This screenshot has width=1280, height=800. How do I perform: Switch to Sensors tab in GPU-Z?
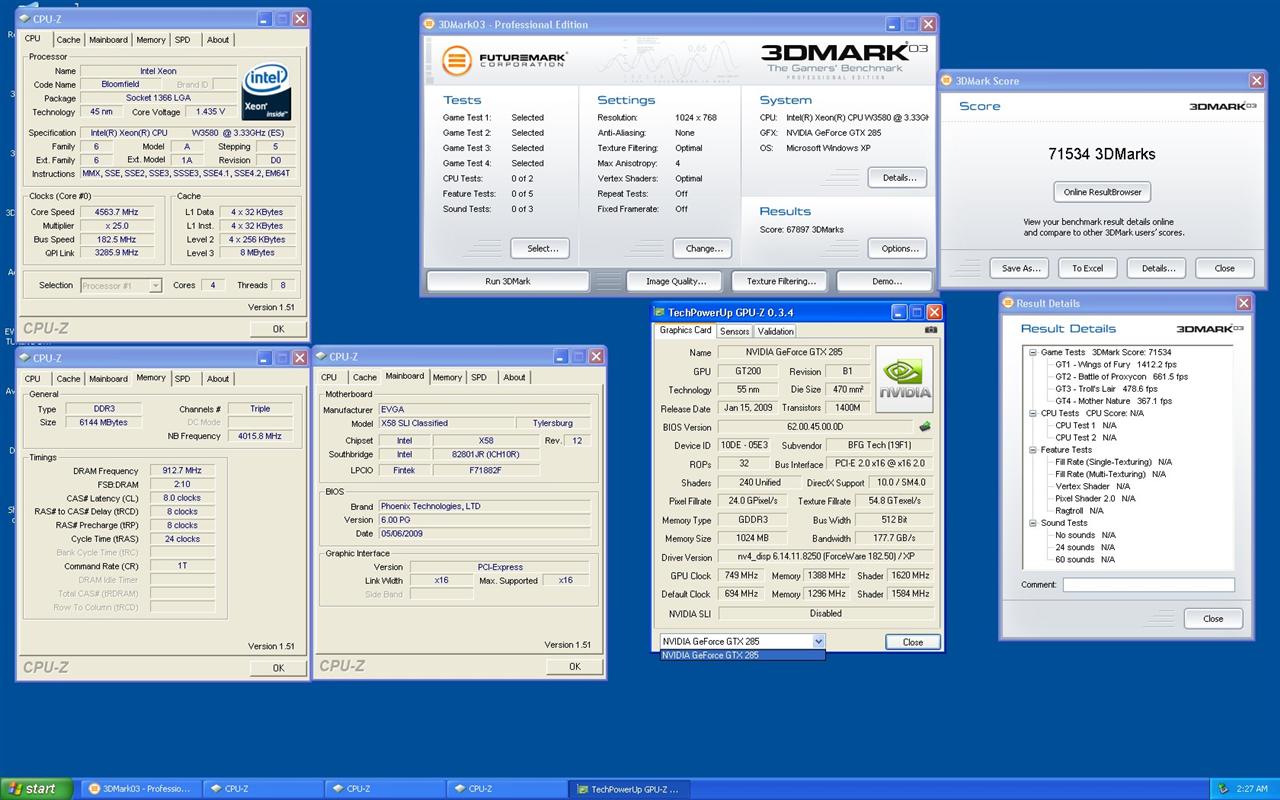pos(734,331)
